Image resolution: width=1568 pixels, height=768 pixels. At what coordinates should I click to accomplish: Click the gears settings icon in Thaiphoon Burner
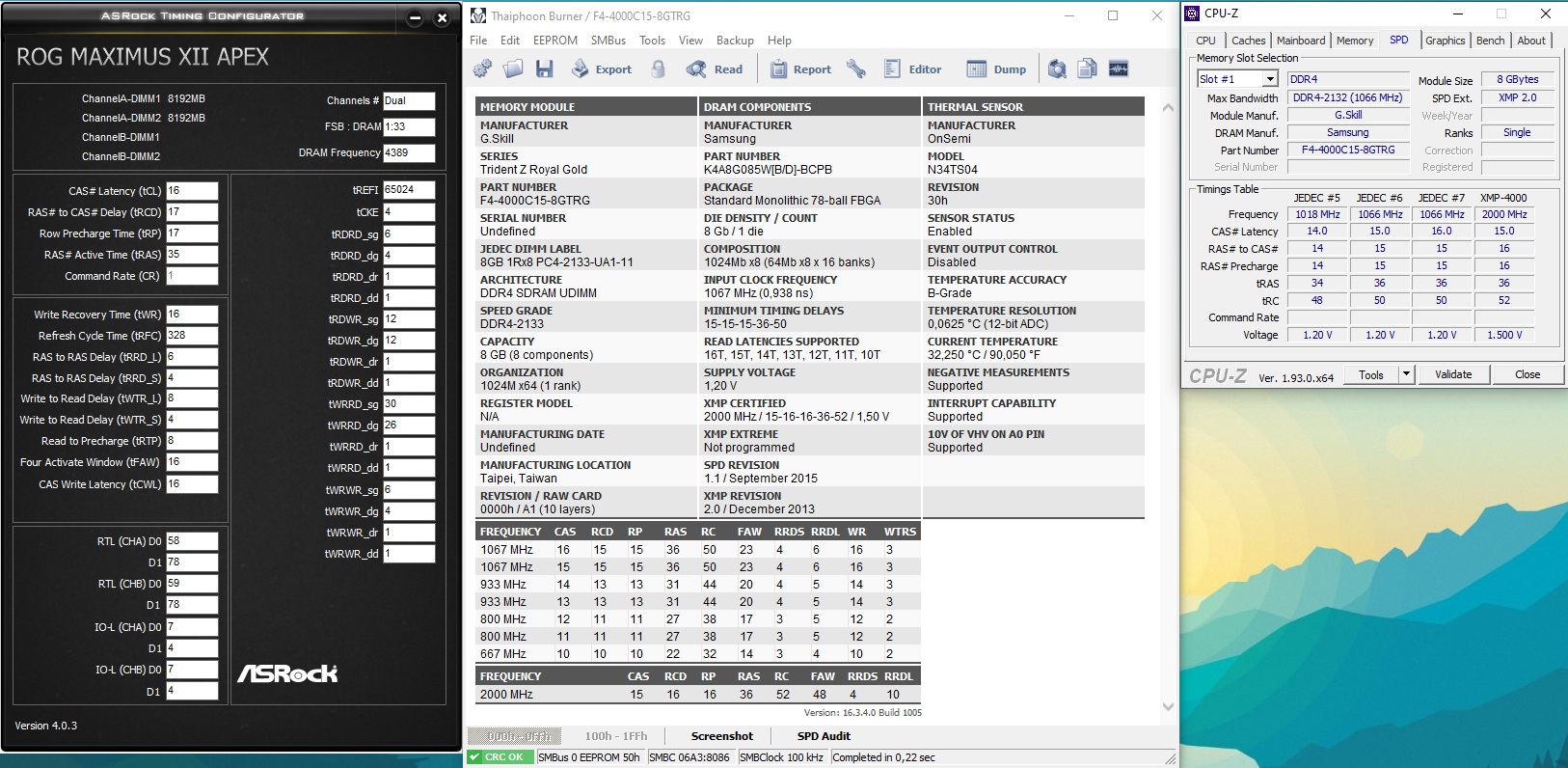pyautogui.click(x=482, y=69)
